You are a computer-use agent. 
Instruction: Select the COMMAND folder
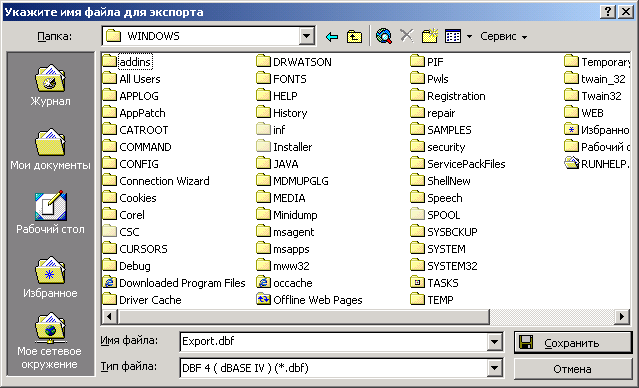pyautogui.click(x=137, y=147)
